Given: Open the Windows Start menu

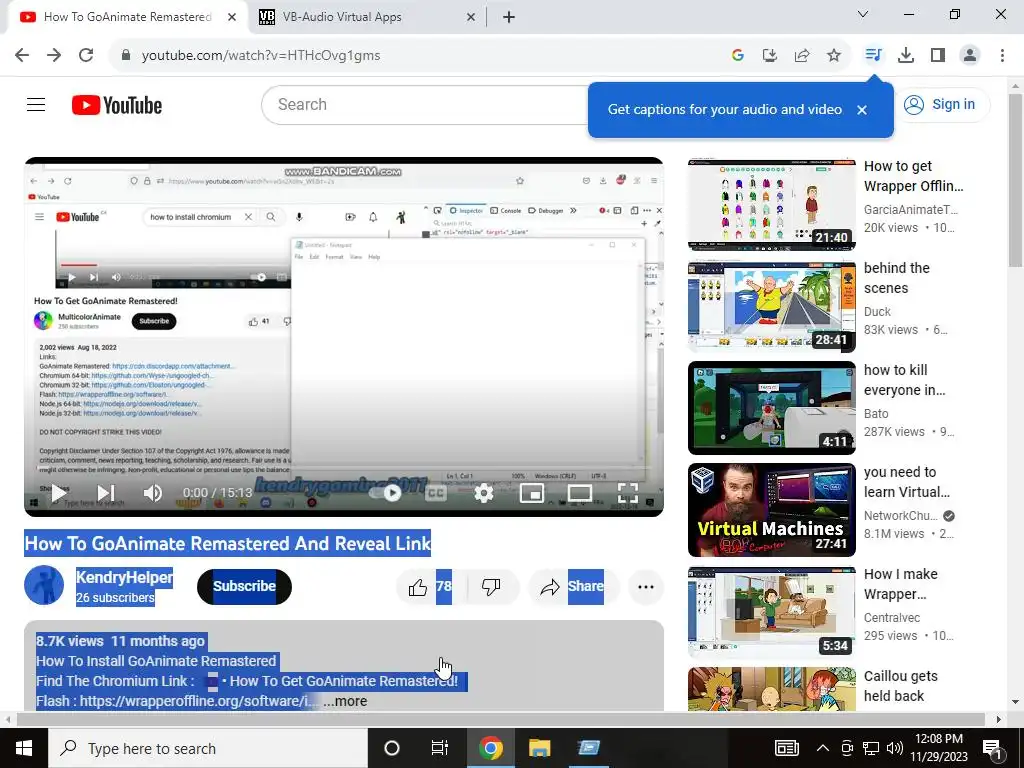Looking at the screenshot, I should click(24, 748).
